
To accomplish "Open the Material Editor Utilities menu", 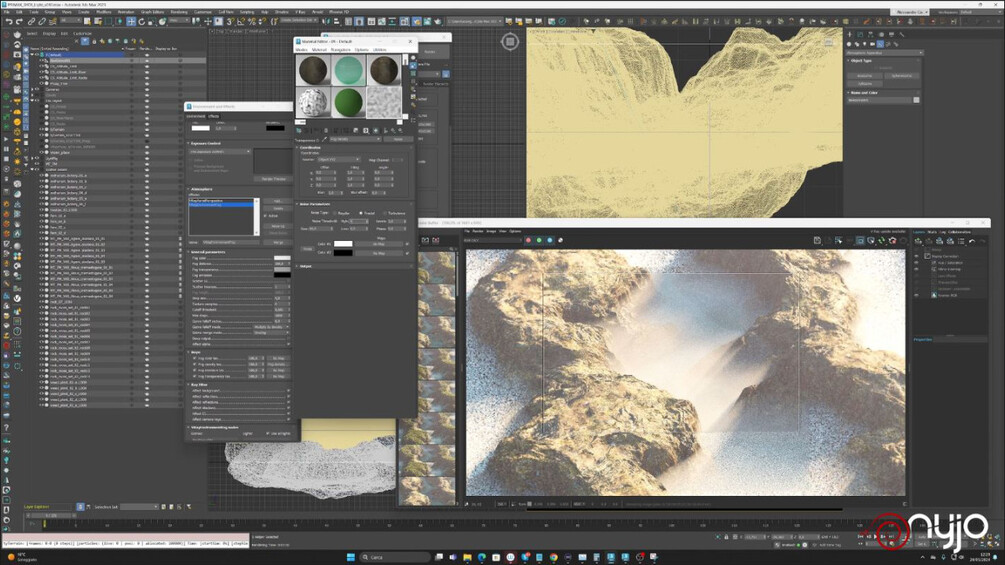I will [379, 49].
